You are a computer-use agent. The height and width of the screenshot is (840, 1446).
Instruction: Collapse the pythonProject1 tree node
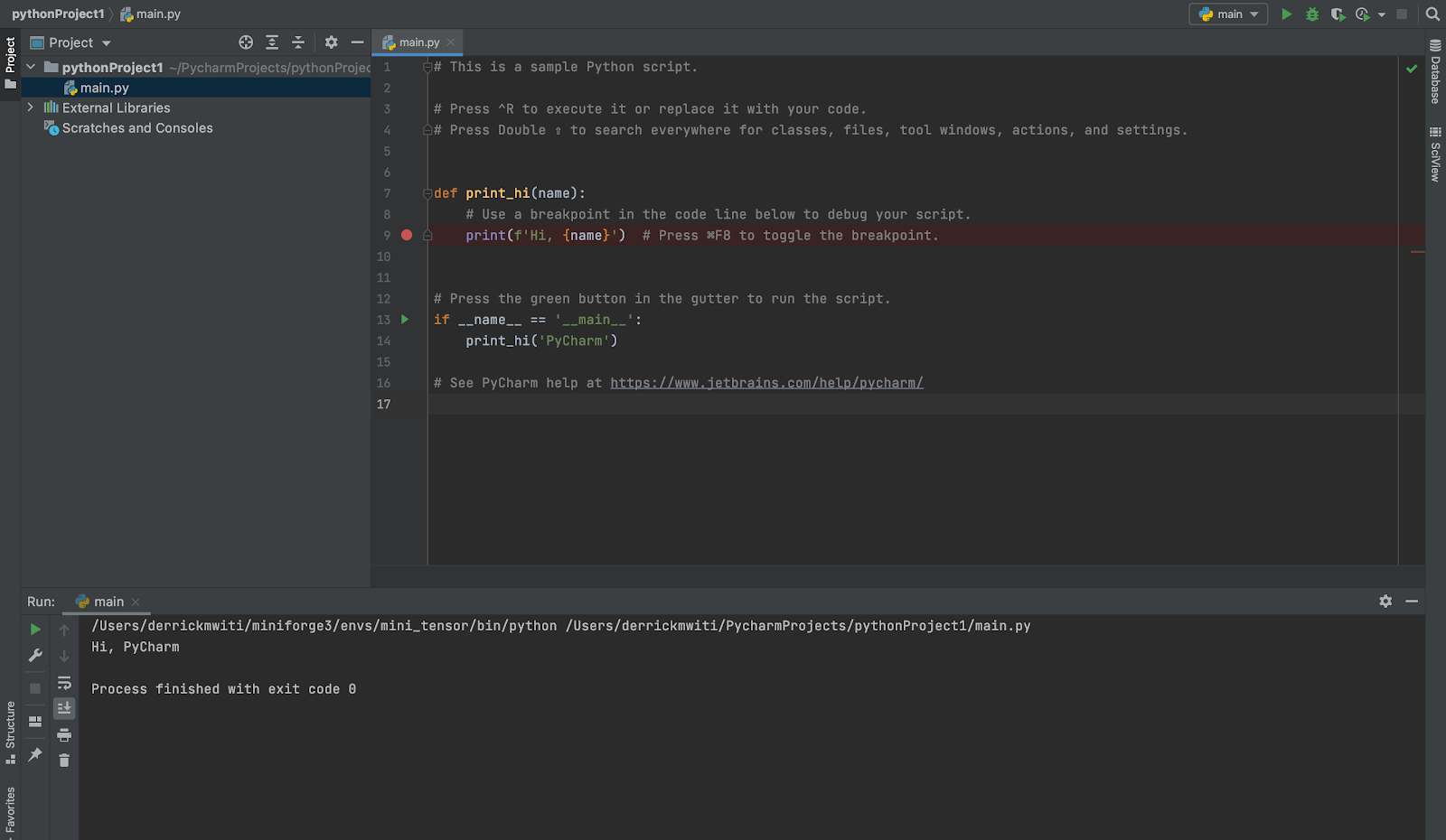pos(31,67)
